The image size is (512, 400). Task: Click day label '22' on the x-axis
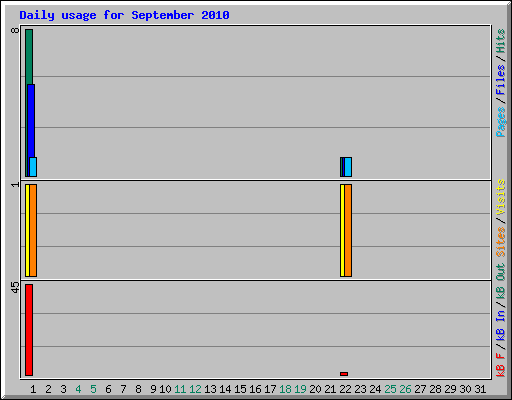pyautogui.click(x=345, y=389)
